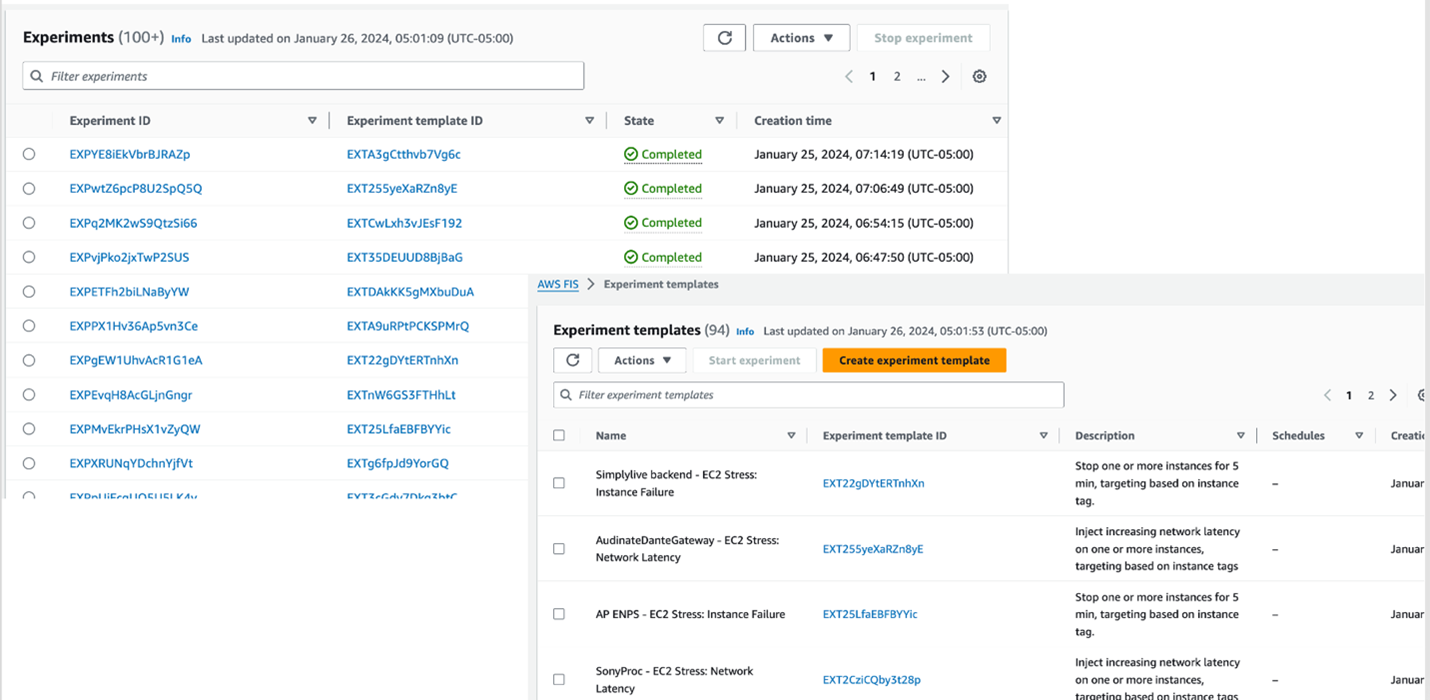
Task: Click next page arrow in templates pagination
Action: point(1393,394)
